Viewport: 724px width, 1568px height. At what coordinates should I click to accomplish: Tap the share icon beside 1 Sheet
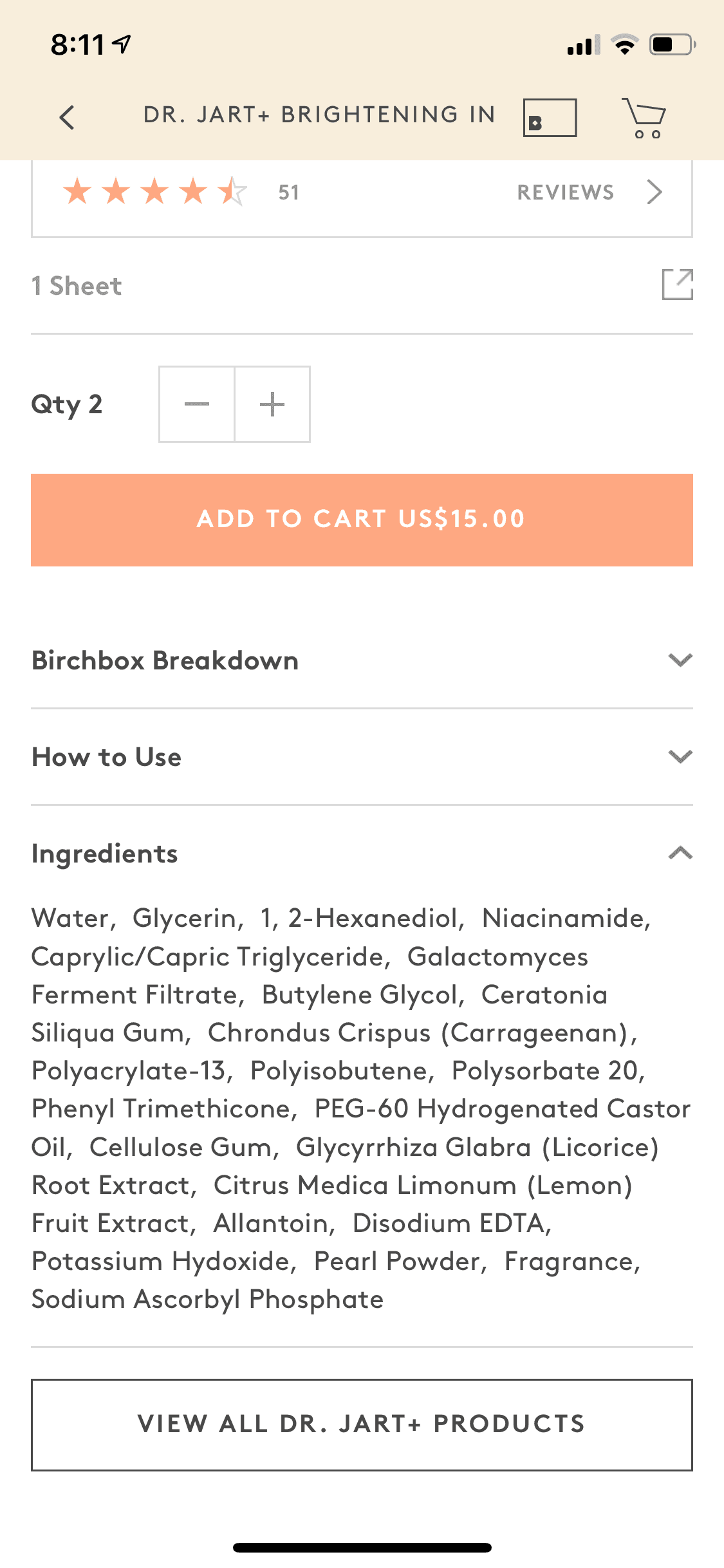[x=677, y=285]
